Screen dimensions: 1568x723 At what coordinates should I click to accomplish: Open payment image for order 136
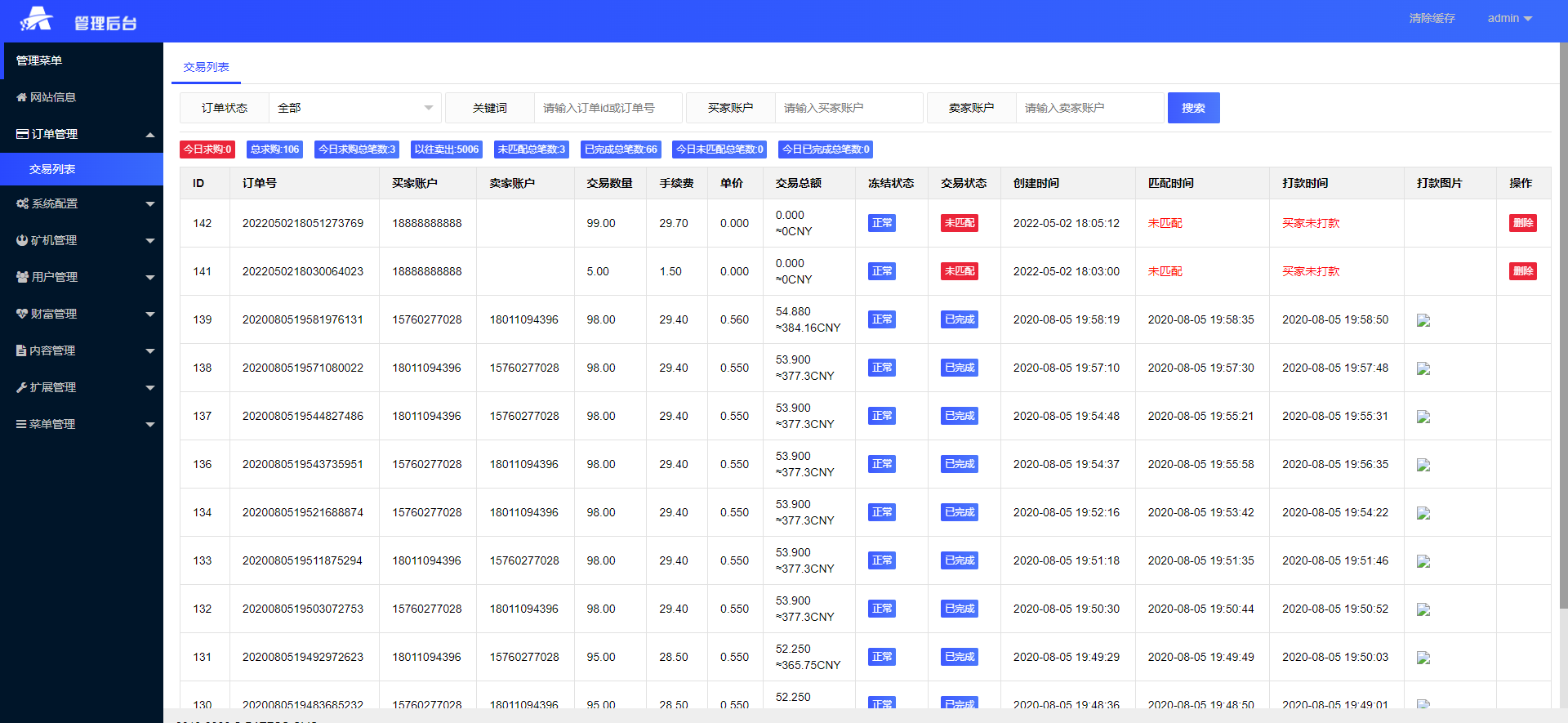point(1423,465)
